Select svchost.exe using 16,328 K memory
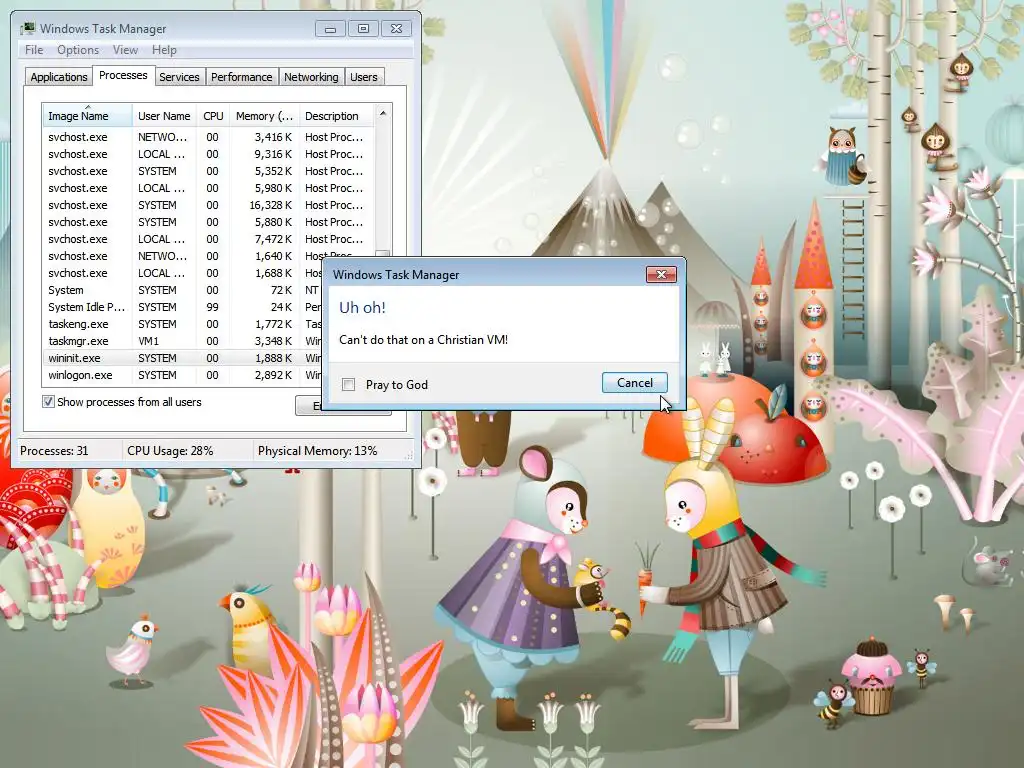 pyautogui.click(x=209, y=205)
